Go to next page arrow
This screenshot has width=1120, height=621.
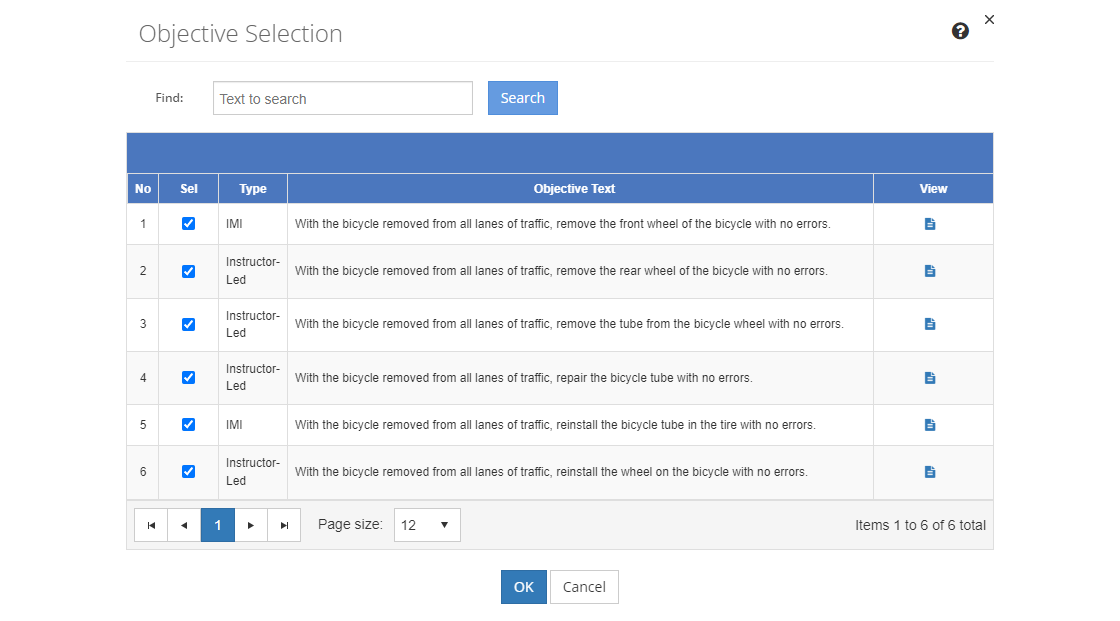pos(251,525)
